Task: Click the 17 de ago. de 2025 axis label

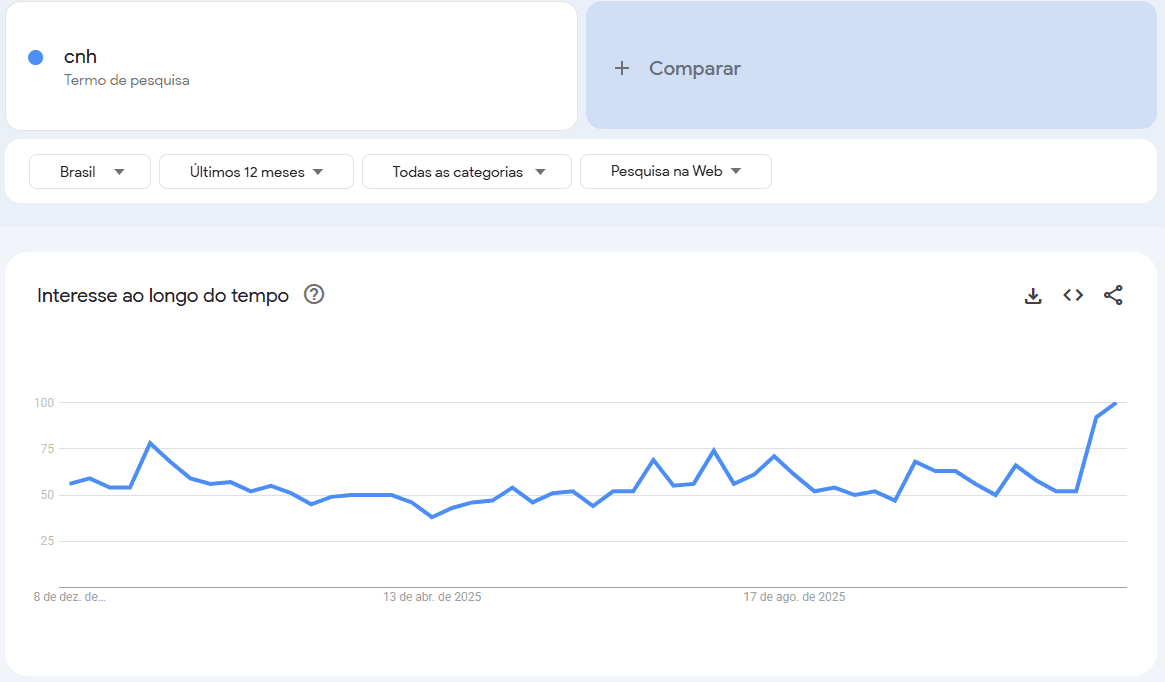Action: (x=794, y=597)
